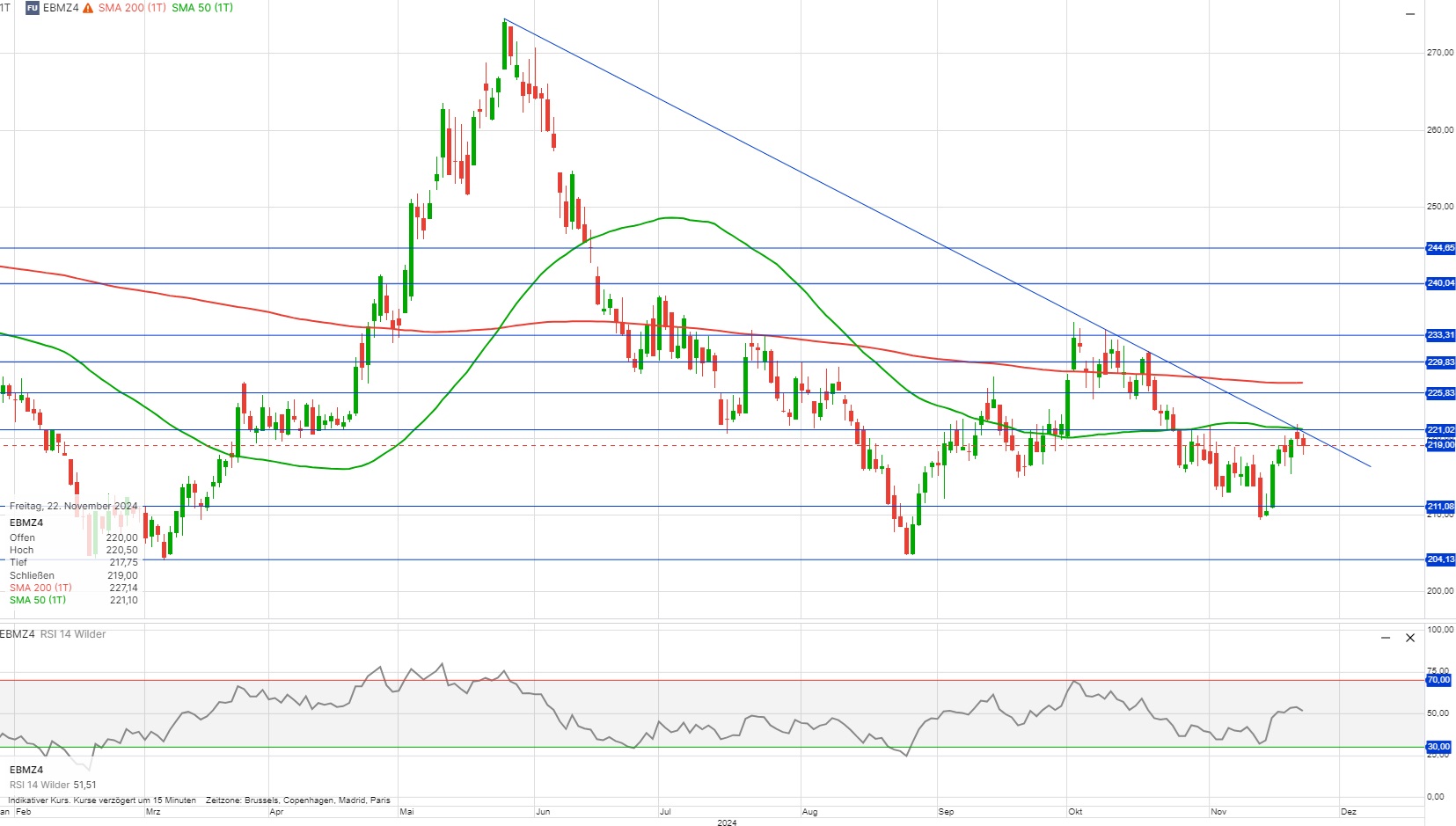
Task: Click the Dez label on time axis
Action: coord(1349,812)
